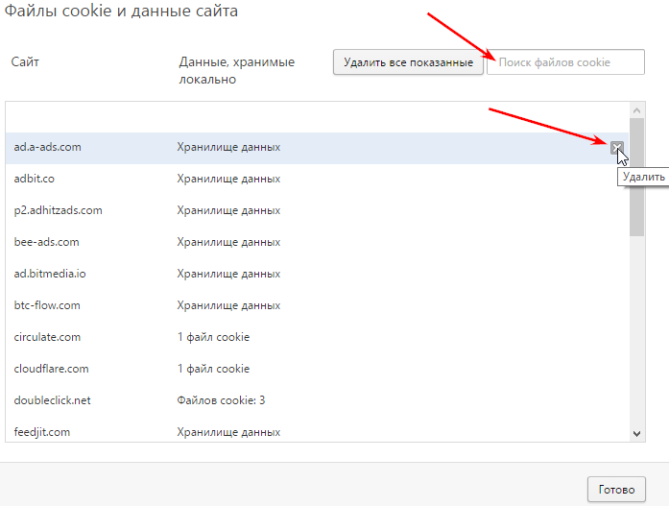
Task: Click 'Удалить все показанные' button
Action: (x=408, y=62)
